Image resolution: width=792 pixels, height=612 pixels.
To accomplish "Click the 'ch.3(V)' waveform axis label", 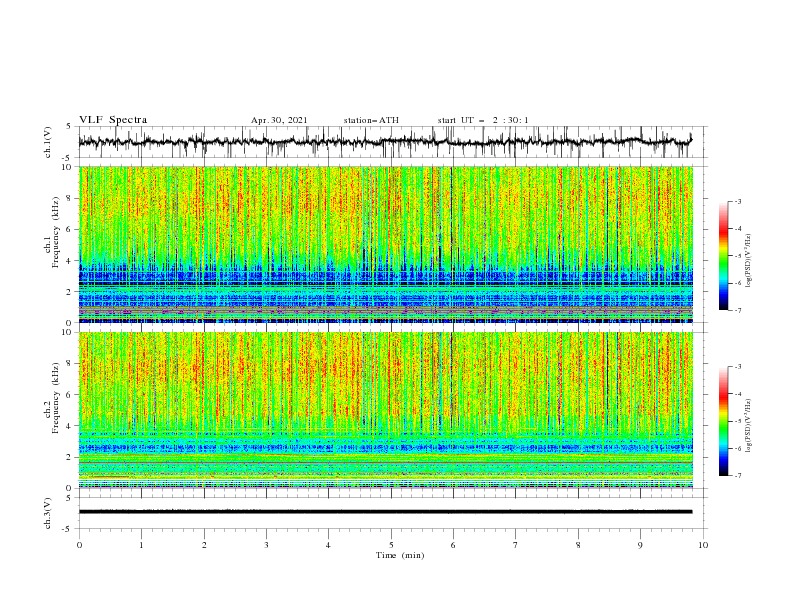I will coord(48,513).
